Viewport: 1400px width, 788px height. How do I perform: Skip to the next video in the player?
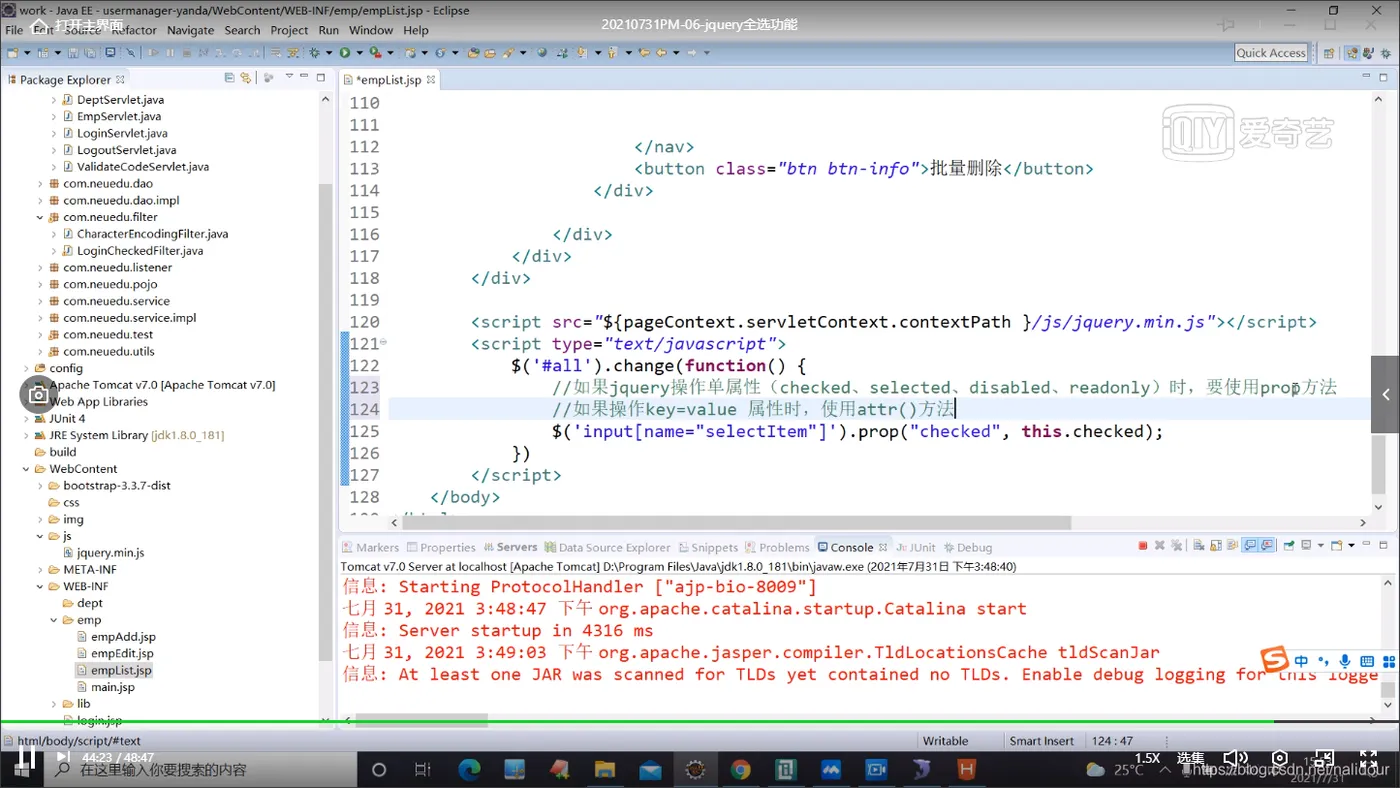[62, 758]
